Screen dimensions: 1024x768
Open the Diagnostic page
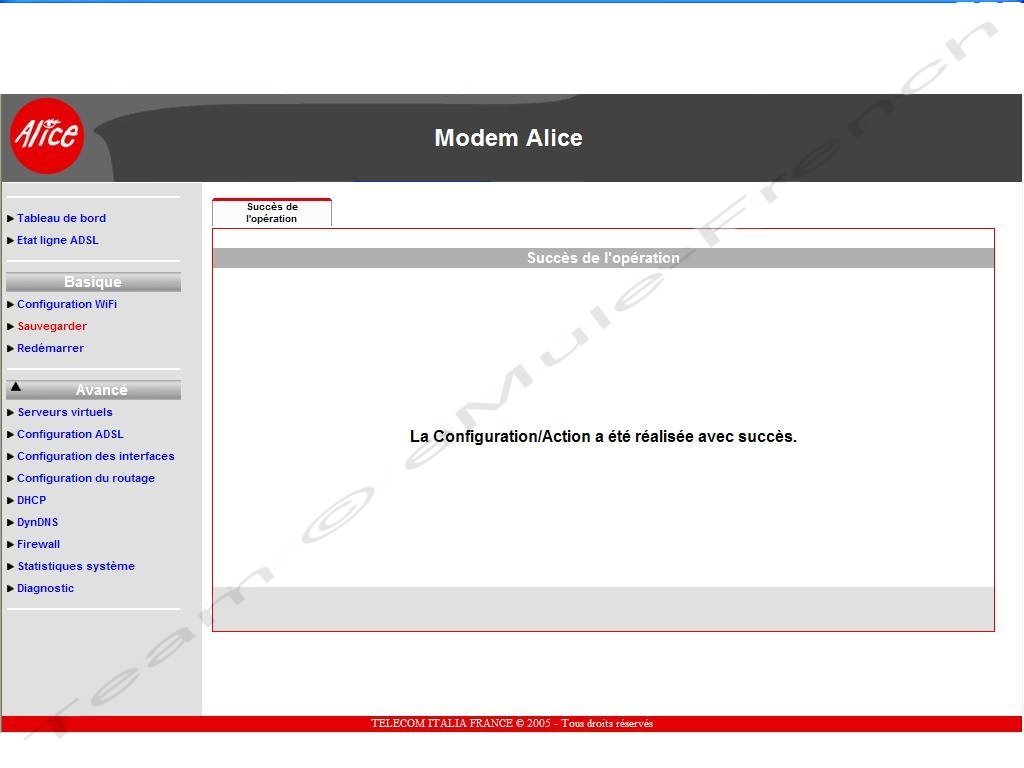(x=45, y=588)
